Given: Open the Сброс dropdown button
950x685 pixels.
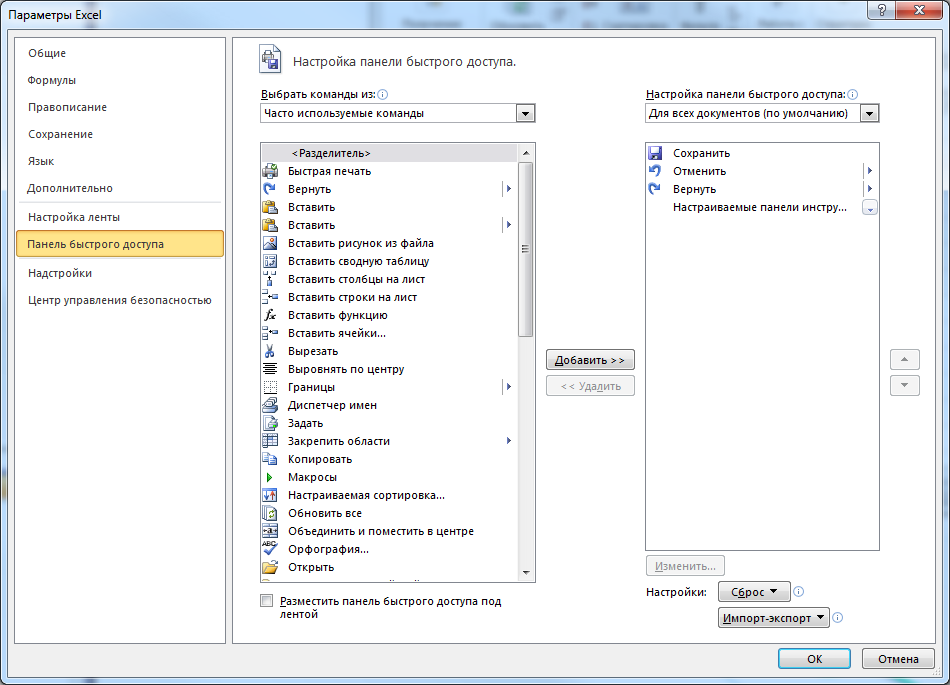Looking at the screenshot, I should [x=754, y=592].
